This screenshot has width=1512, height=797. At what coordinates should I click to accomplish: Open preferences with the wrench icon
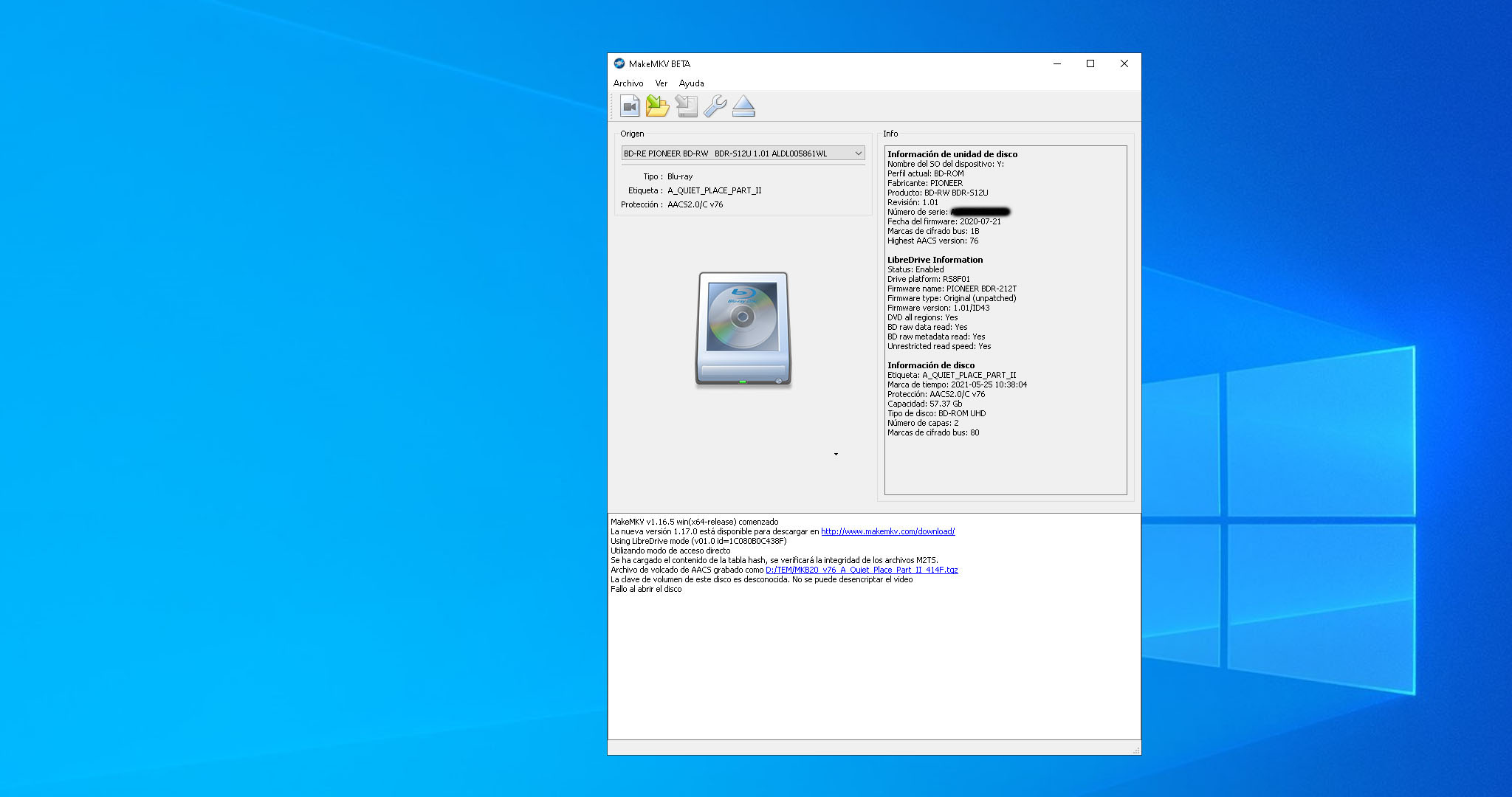[x=715, y=106]
